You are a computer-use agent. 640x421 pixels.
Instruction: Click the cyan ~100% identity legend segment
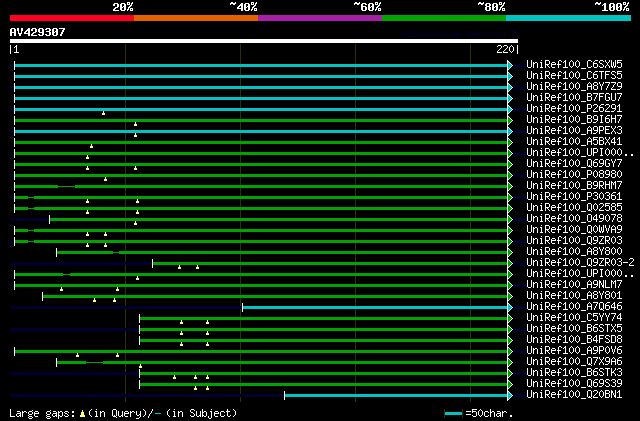567,18
